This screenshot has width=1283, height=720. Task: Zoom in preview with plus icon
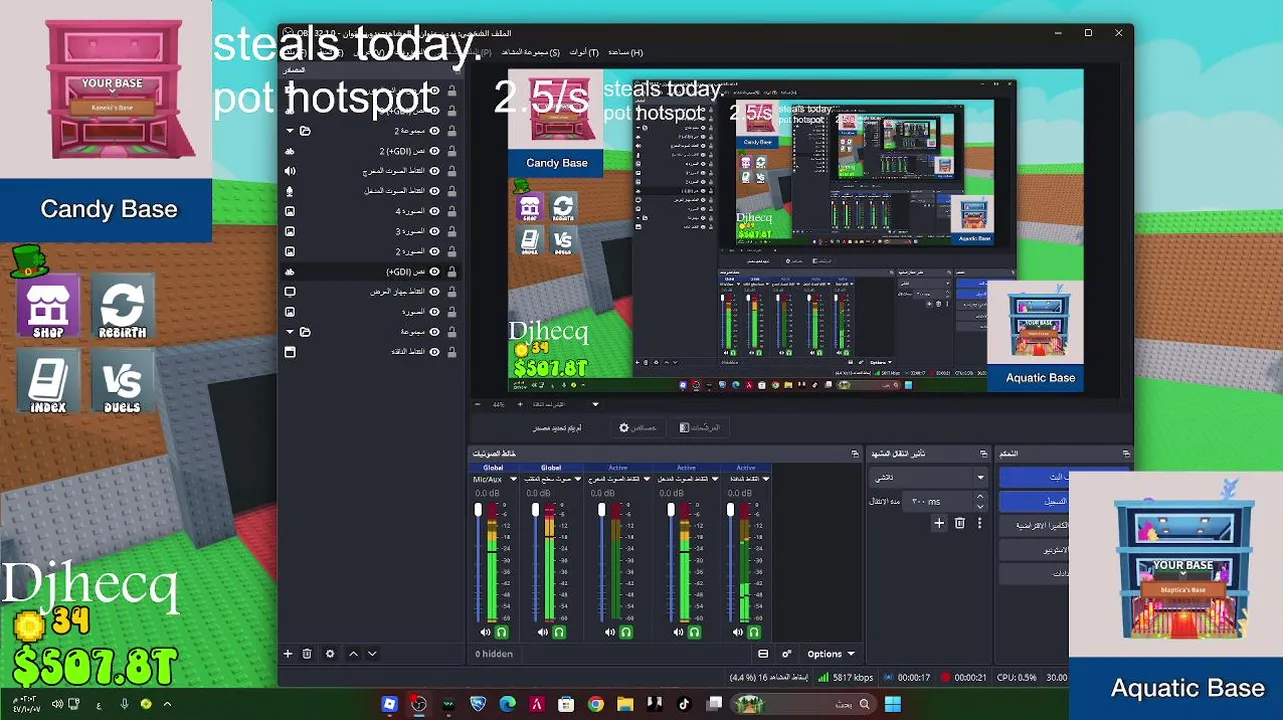pyautogui.click(x=520, y=405)
